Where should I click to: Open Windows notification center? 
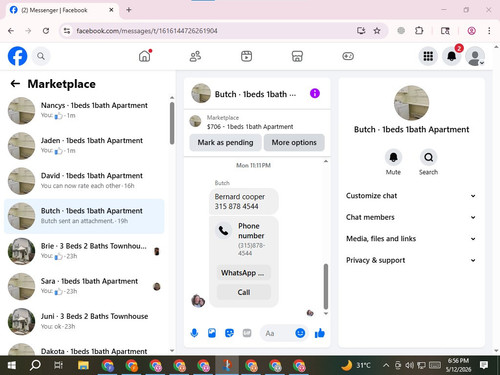[x=484, y=365]
